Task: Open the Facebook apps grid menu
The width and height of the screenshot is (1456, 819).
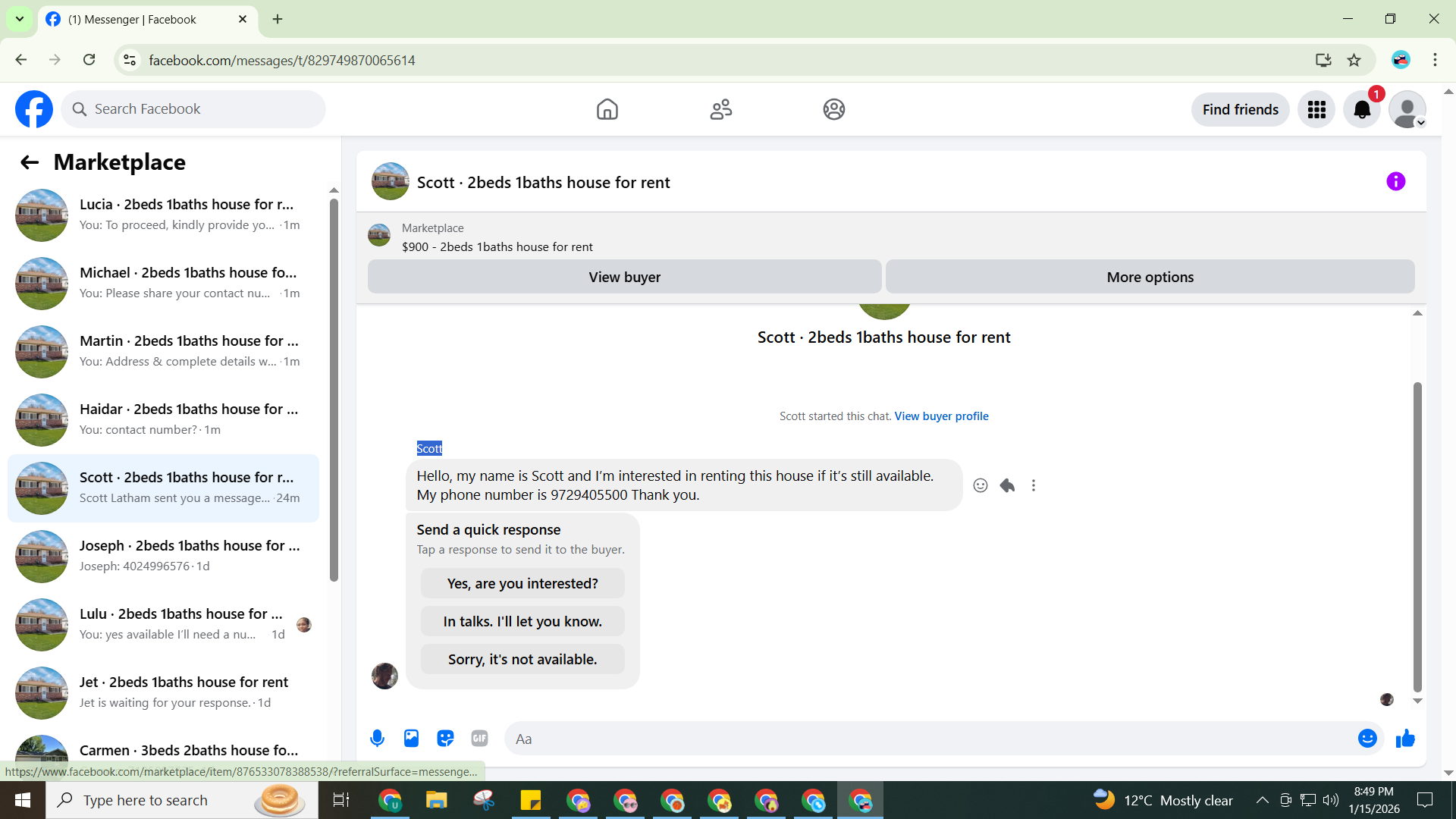Action: tap(1316, 110)
